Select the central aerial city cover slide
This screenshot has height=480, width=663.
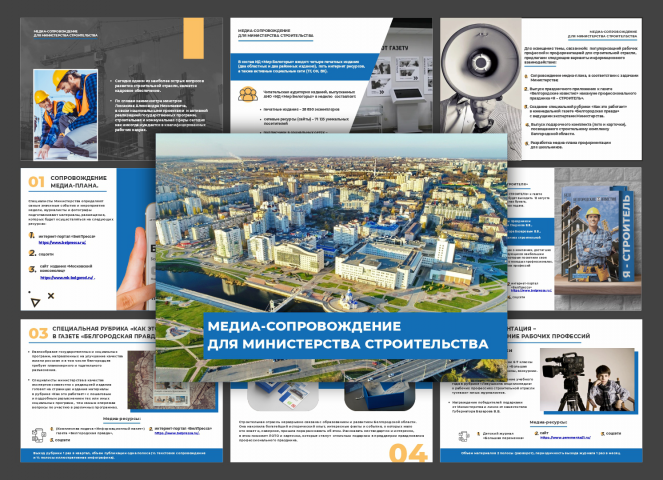click(x=331, y=257)
